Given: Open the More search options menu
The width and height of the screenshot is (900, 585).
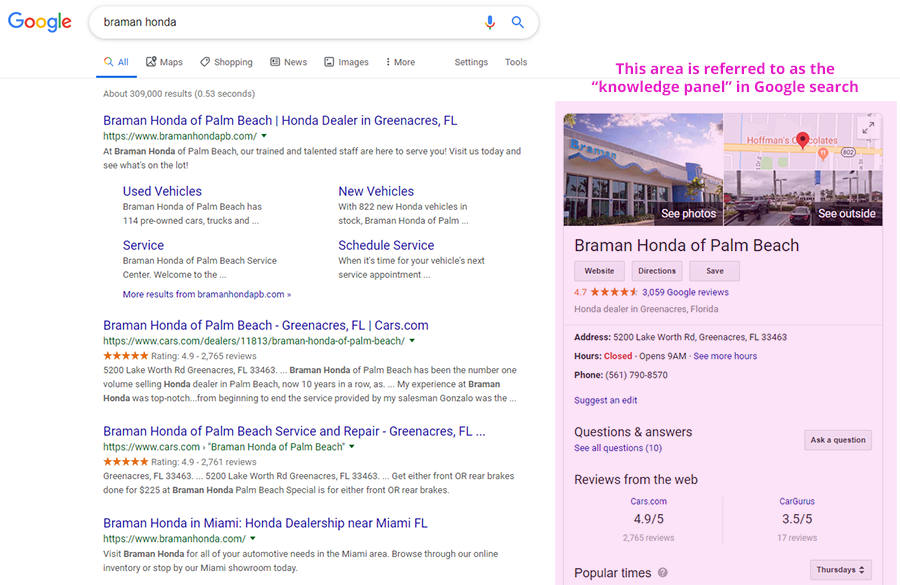Looking at the screenshot, I should (400, 62).
